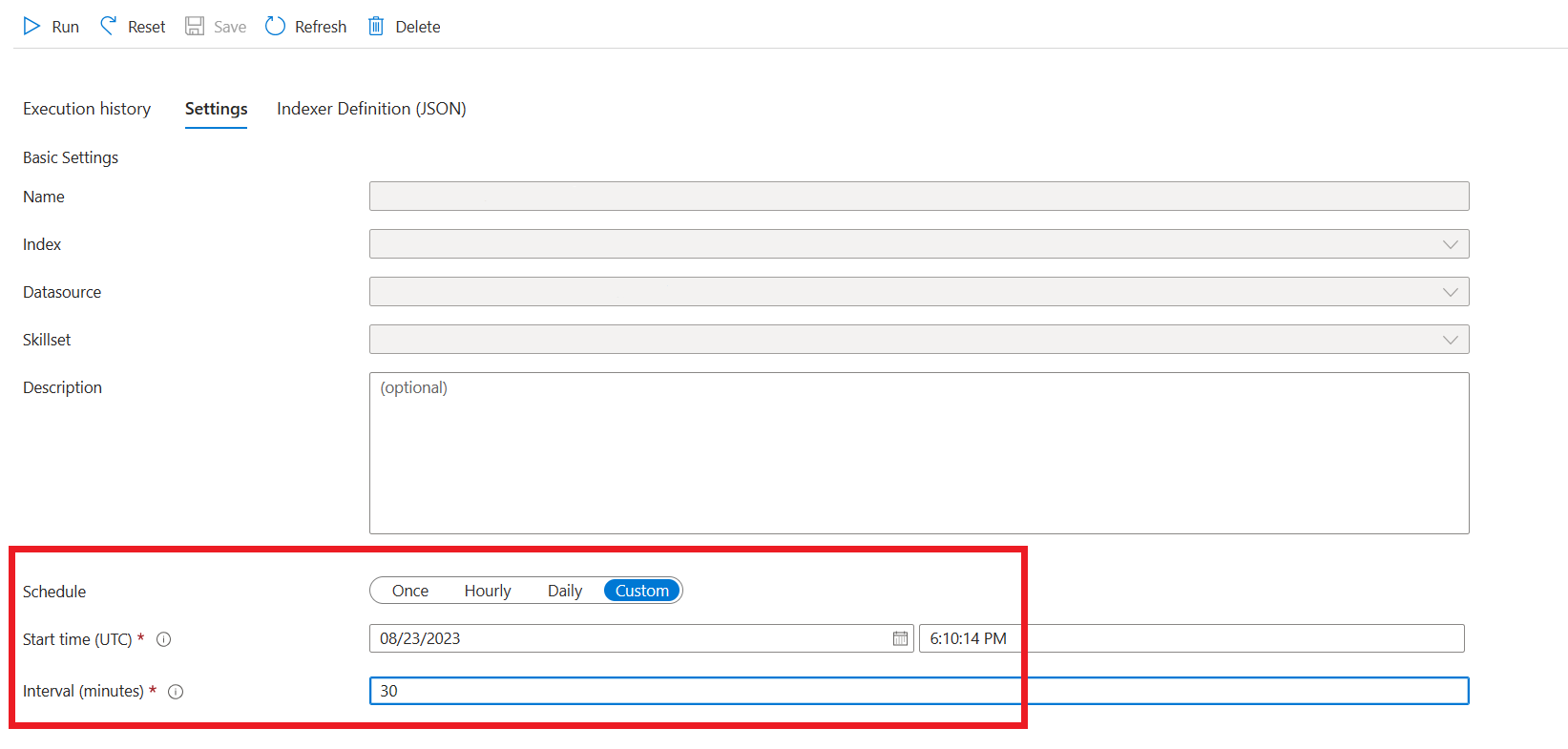
Task: Click the Refresh circular arrow icon
Action: [x=275, y=26]
